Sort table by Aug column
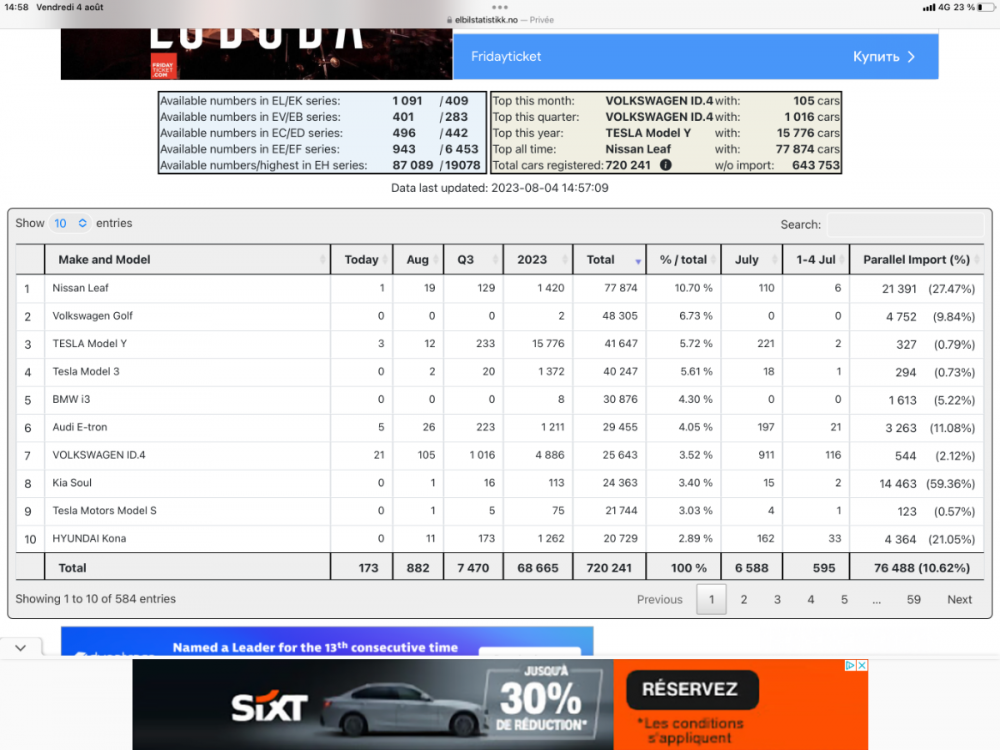 click(418, 260)
